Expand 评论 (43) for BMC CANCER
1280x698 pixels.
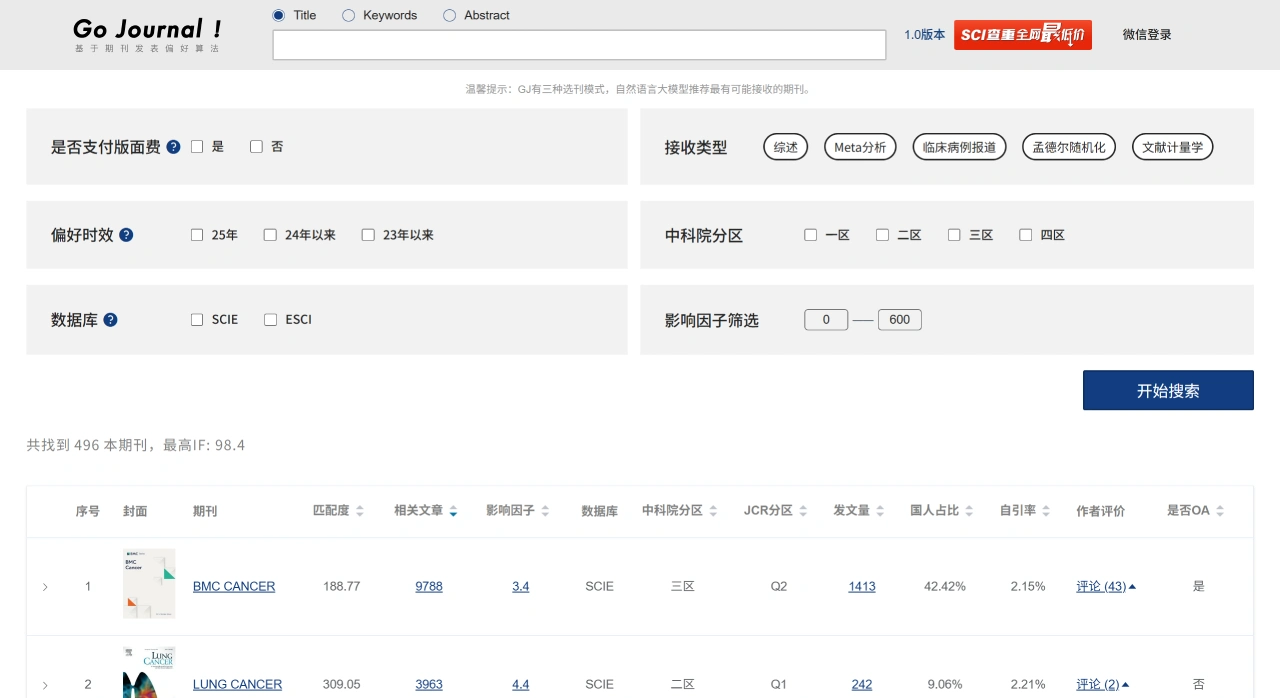[x=1106, y=587]
